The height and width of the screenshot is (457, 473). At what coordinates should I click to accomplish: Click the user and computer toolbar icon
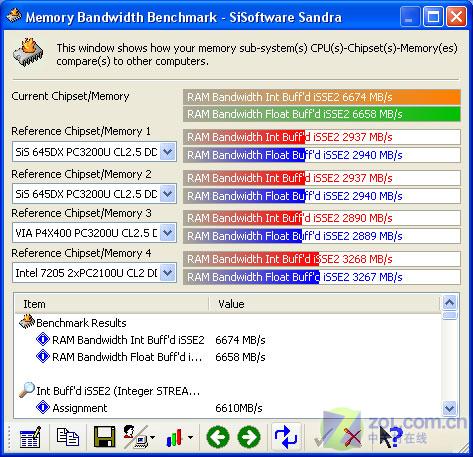135,437
